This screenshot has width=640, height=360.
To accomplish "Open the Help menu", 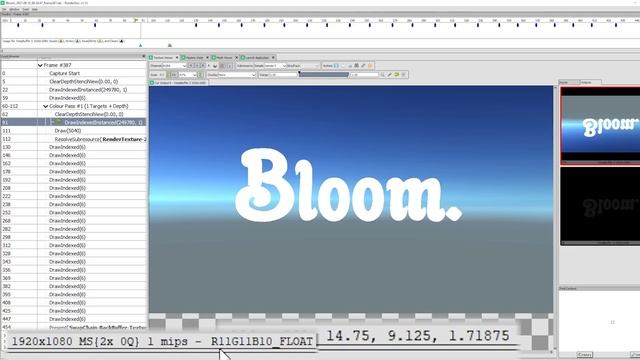I will click(35, 9).
